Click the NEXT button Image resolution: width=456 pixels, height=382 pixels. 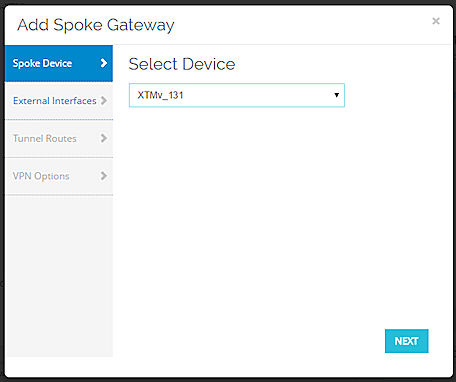[406, 341]
